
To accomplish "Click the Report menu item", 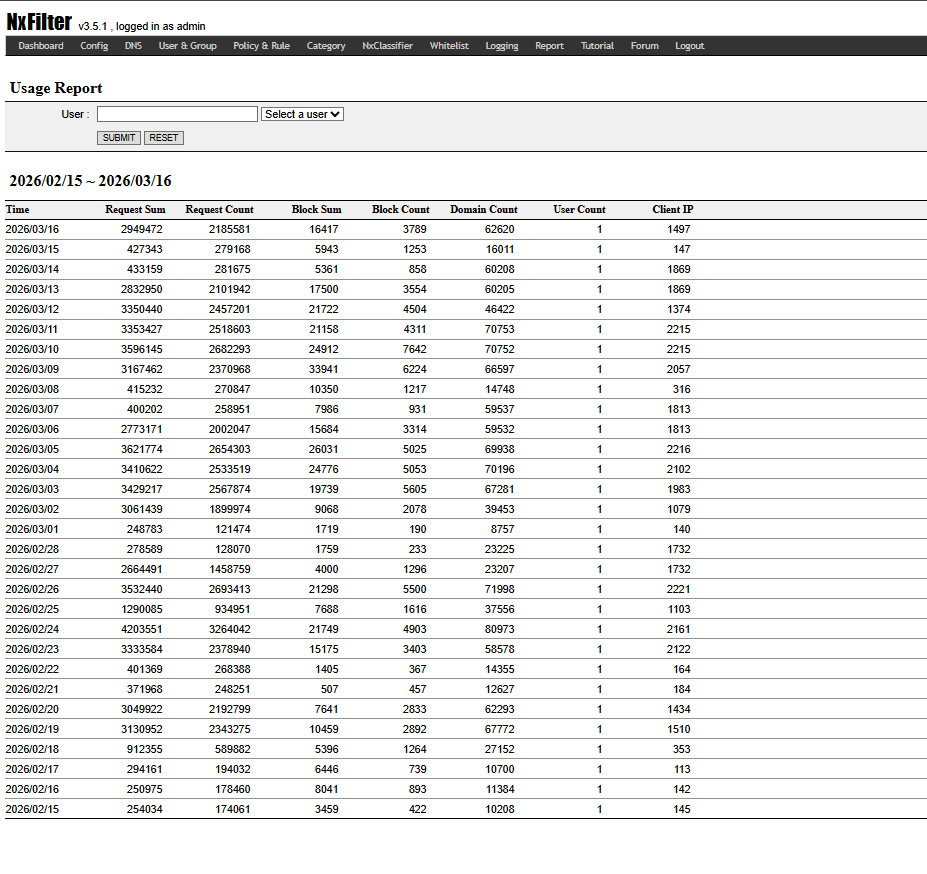I will tap(549, 46).
